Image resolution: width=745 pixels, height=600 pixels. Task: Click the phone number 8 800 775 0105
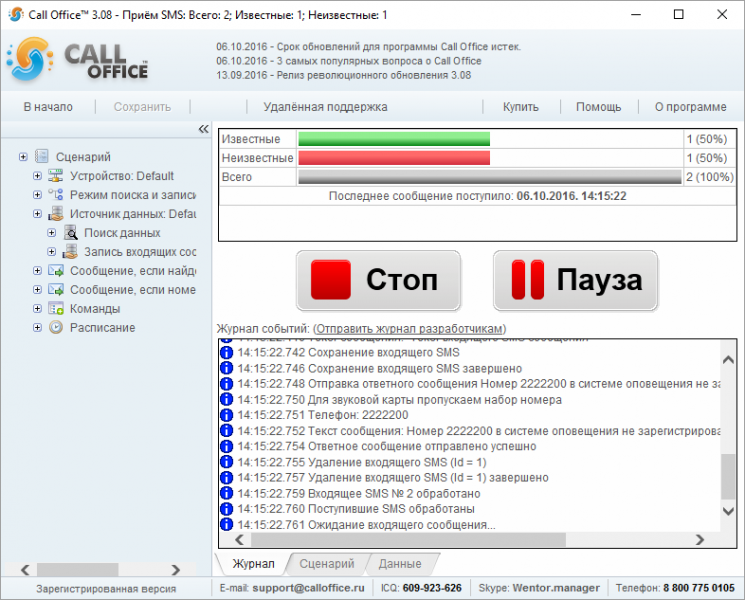(x=699, y=588)
